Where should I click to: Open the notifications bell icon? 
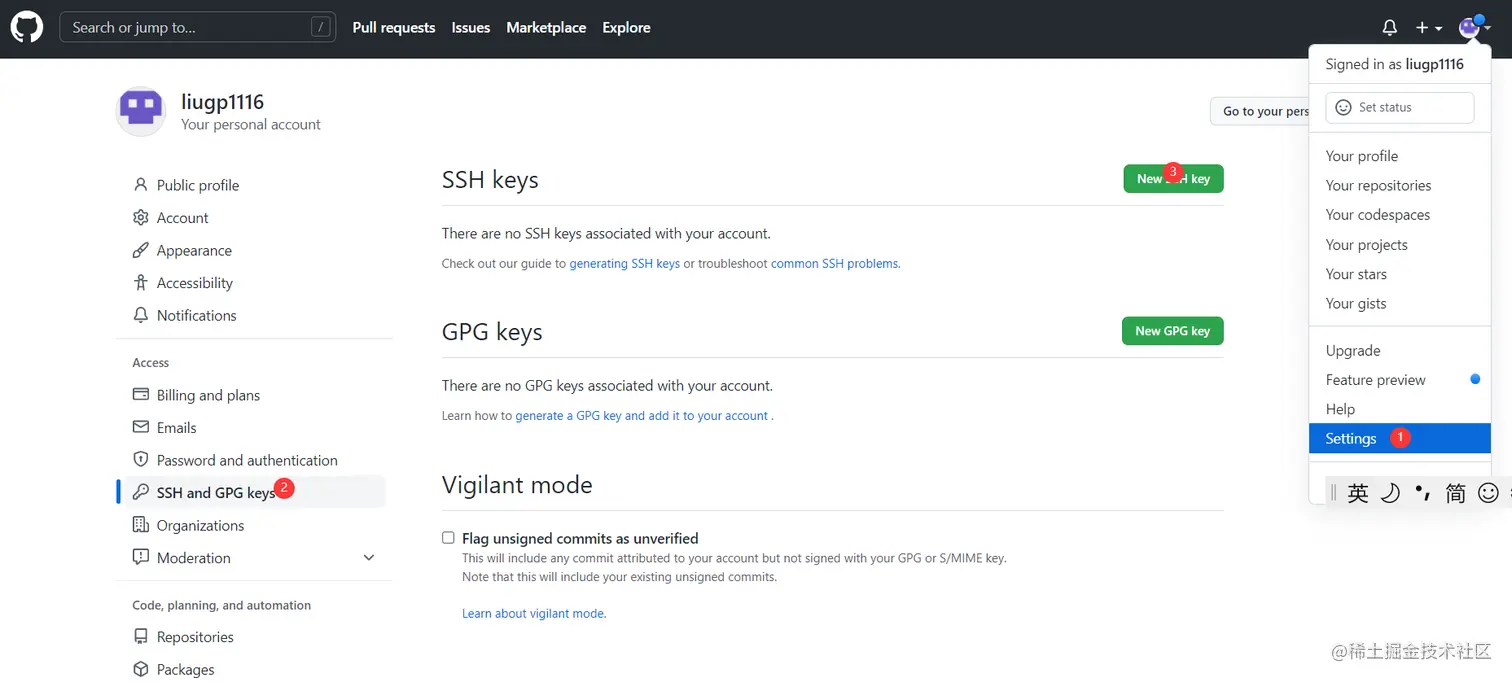tap(1389, 28)
